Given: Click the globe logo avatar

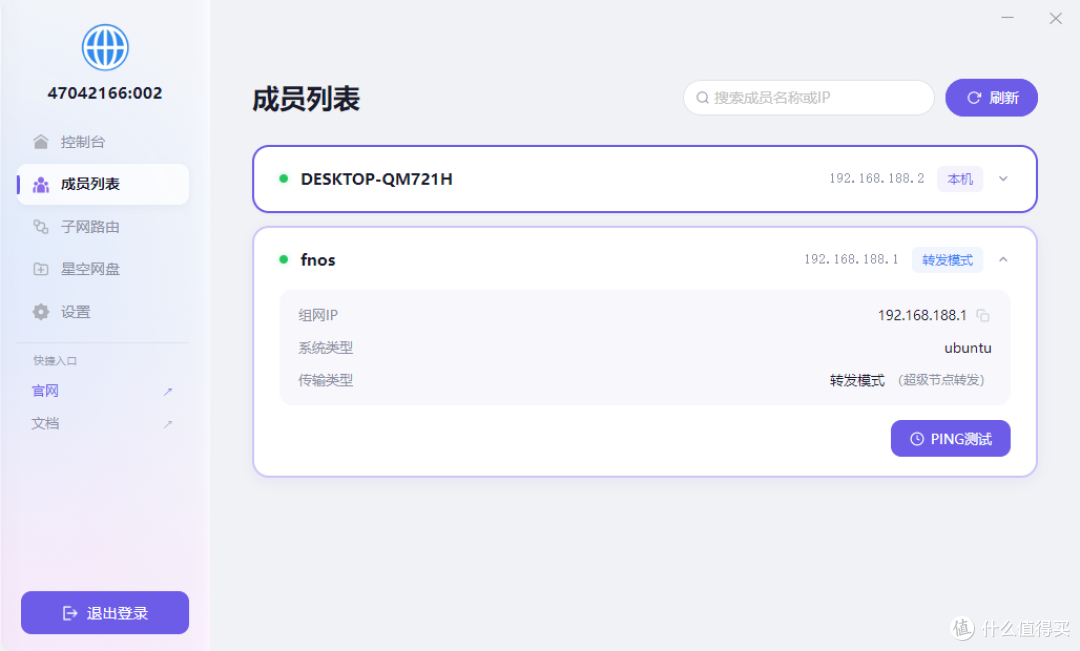Looking at the screenshot, I should (105, 48).
